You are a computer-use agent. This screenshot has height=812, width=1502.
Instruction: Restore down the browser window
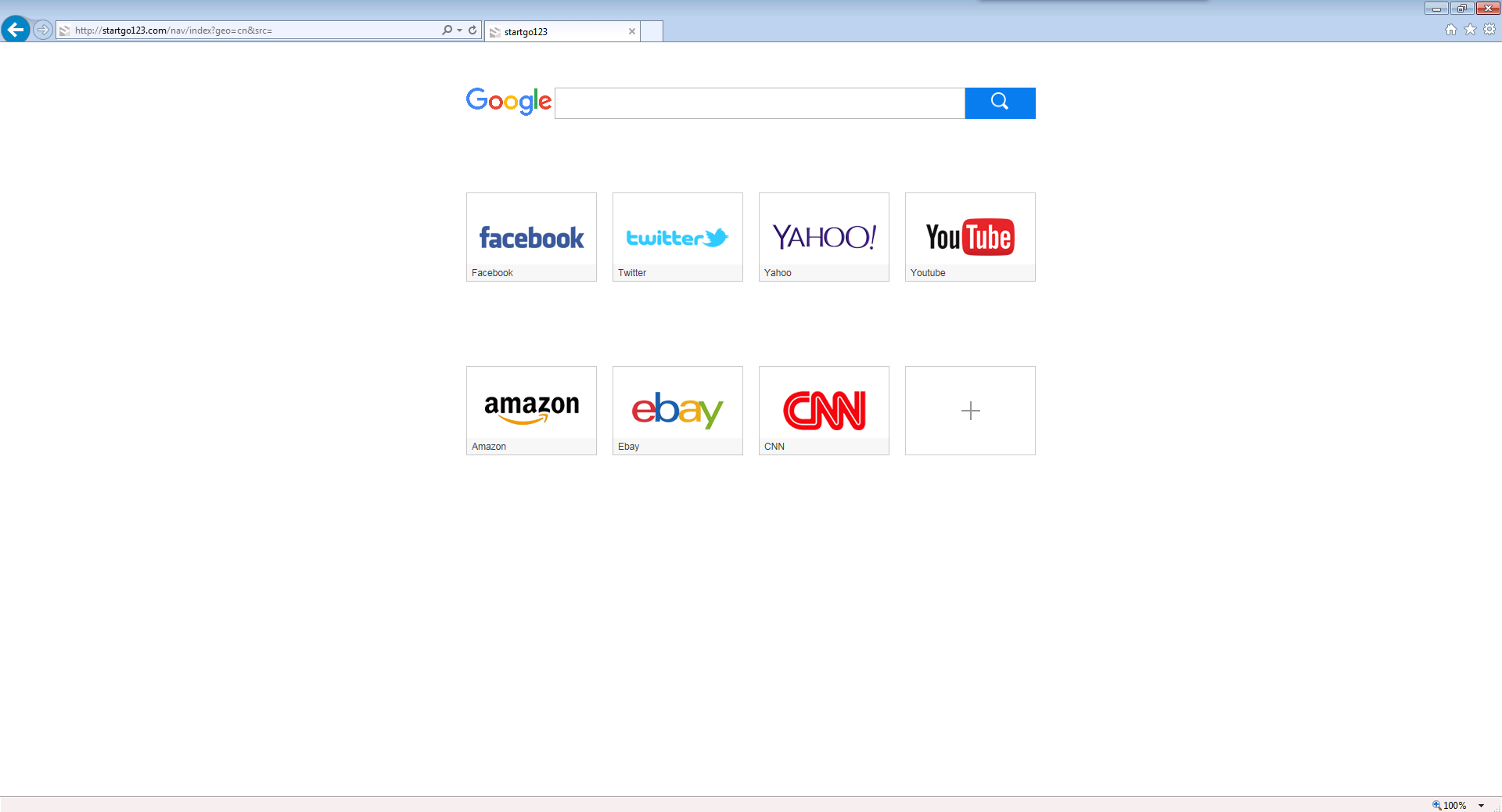click(1462, 9)
